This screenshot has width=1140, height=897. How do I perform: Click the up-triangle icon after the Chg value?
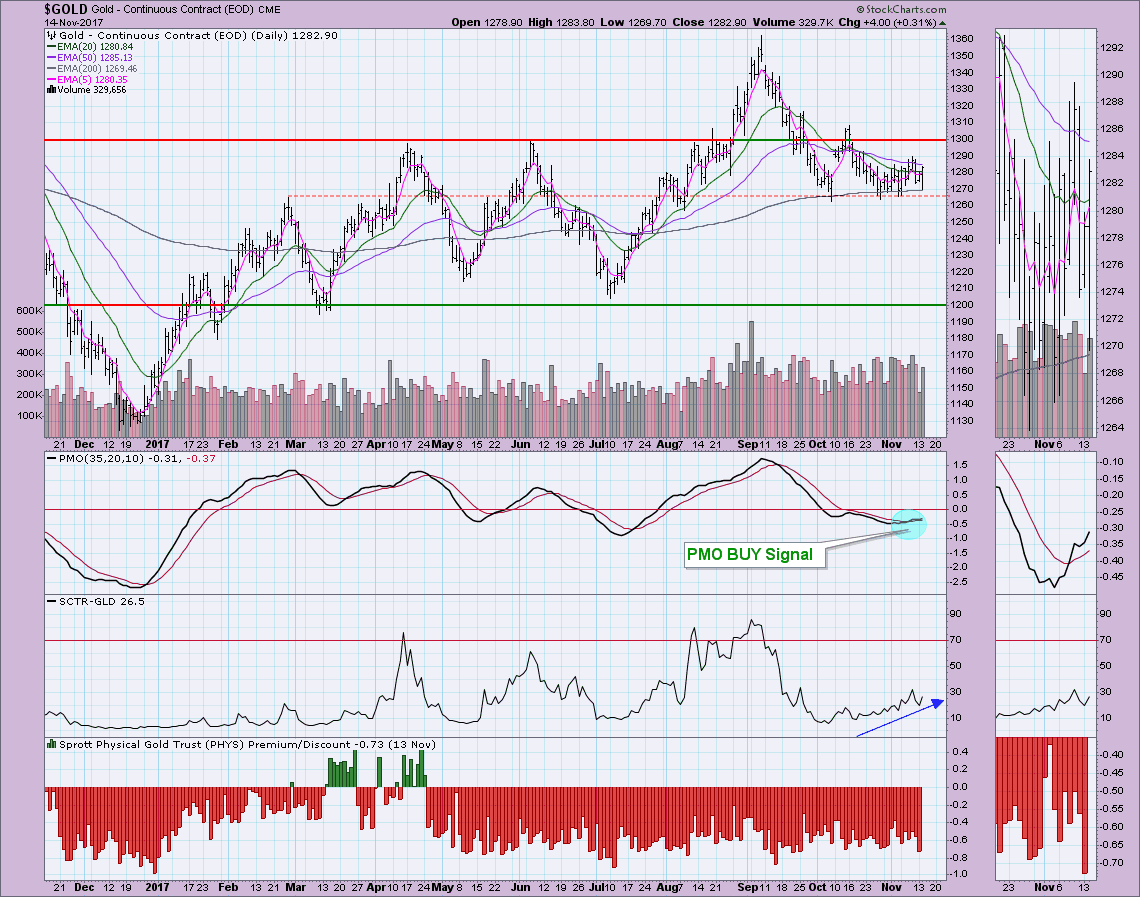point(942,23)
